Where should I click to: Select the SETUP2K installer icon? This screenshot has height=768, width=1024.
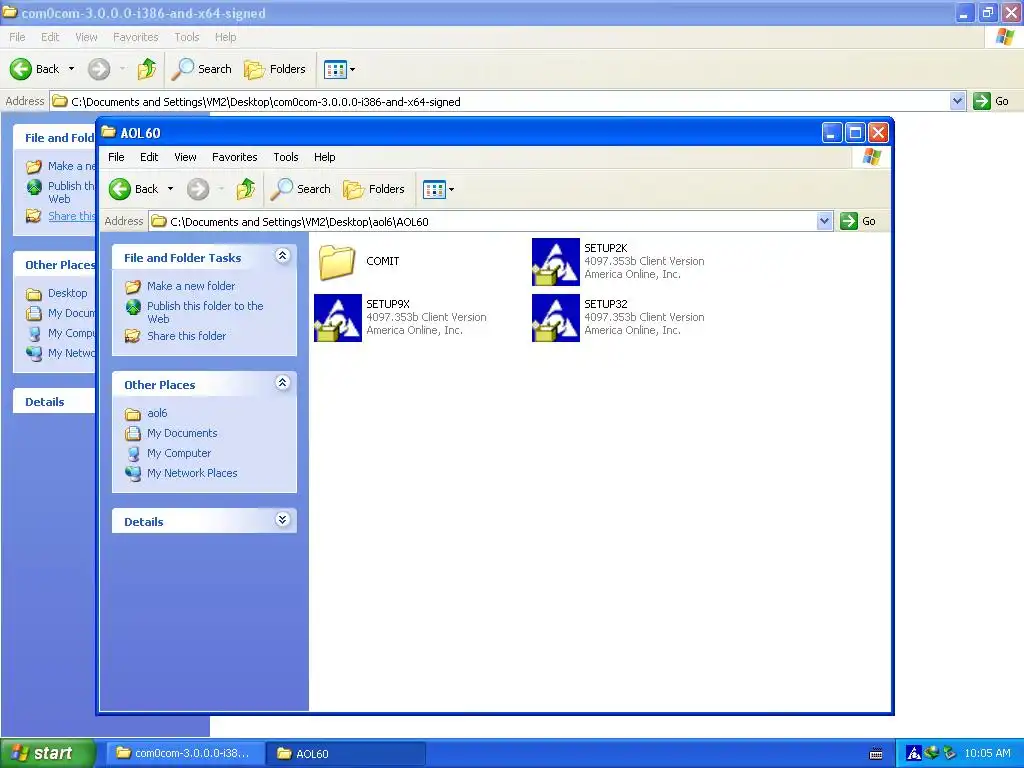[x=556, y=262]
